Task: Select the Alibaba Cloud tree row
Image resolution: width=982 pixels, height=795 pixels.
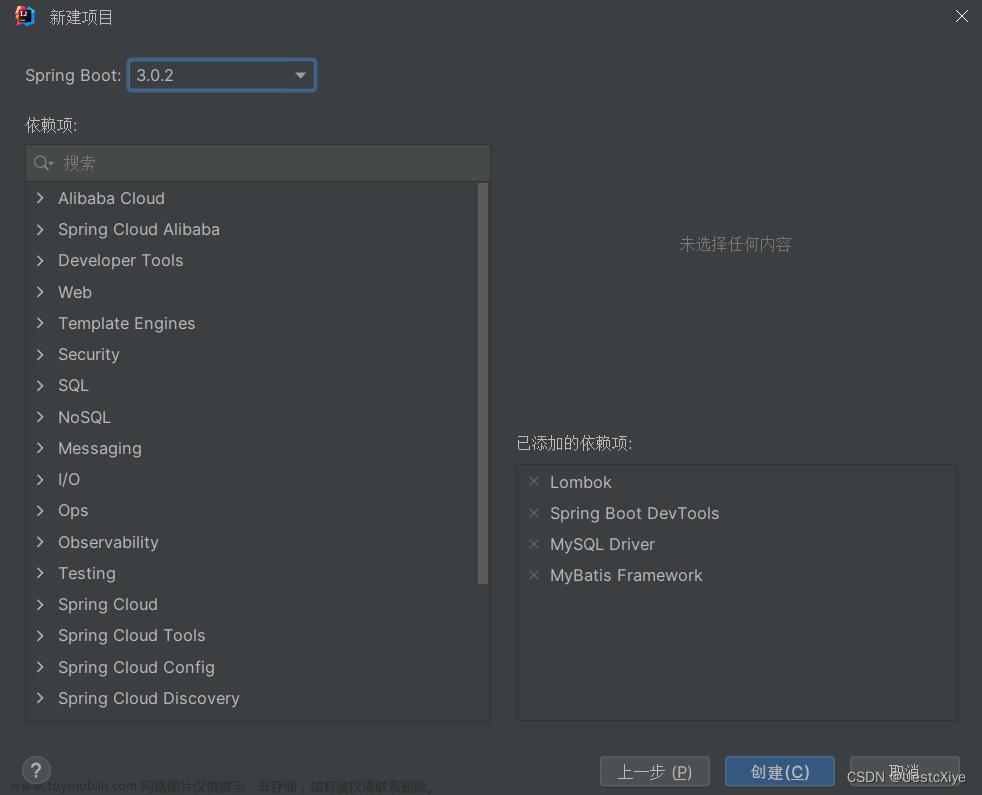Action: (252, 198)
